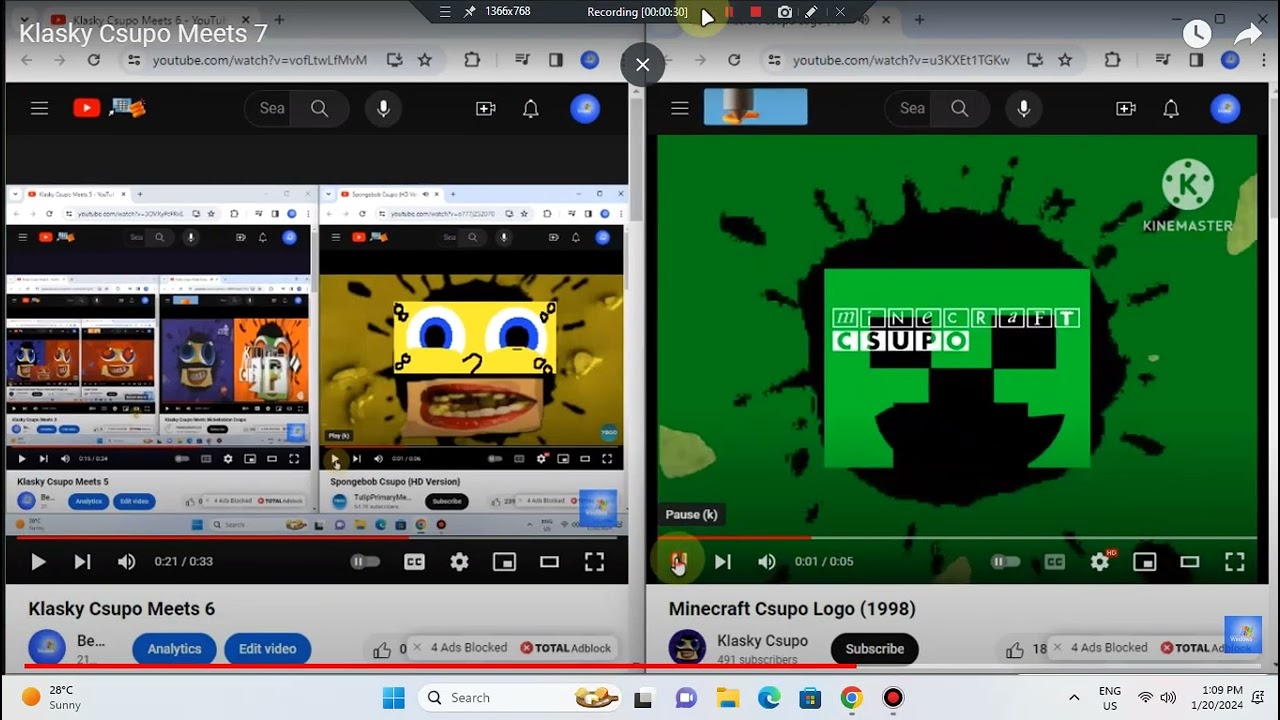1280x720 pixels.
Task: Click the left window's YouTube hamburger menu
Action: coord(39,108)
